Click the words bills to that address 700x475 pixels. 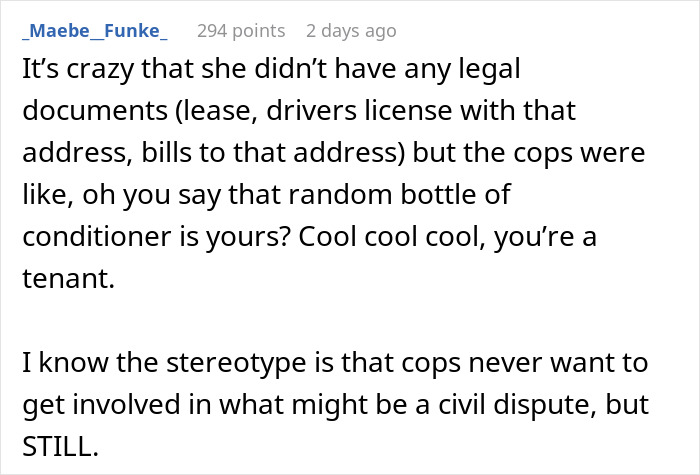270,152
